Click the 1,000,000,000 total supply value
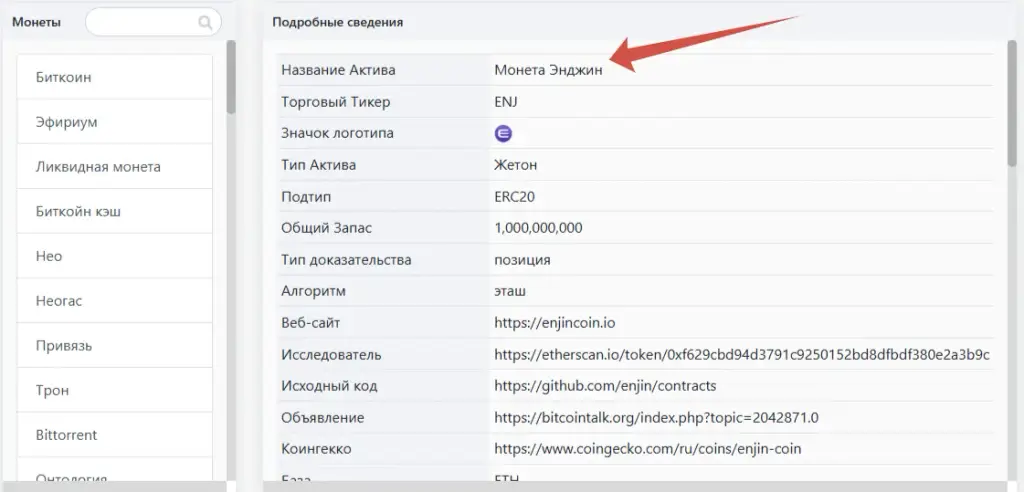Viewport: 1024px width, 492px height. coord(538,229)
